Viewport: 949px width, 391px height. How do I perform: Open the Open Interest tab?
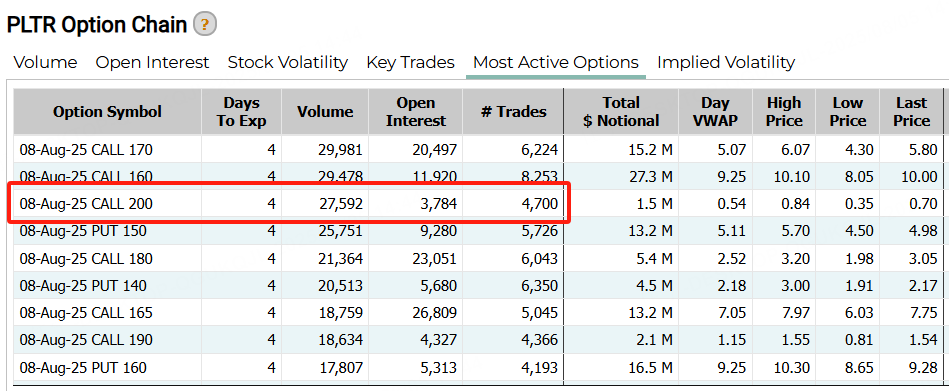(153, 62)
